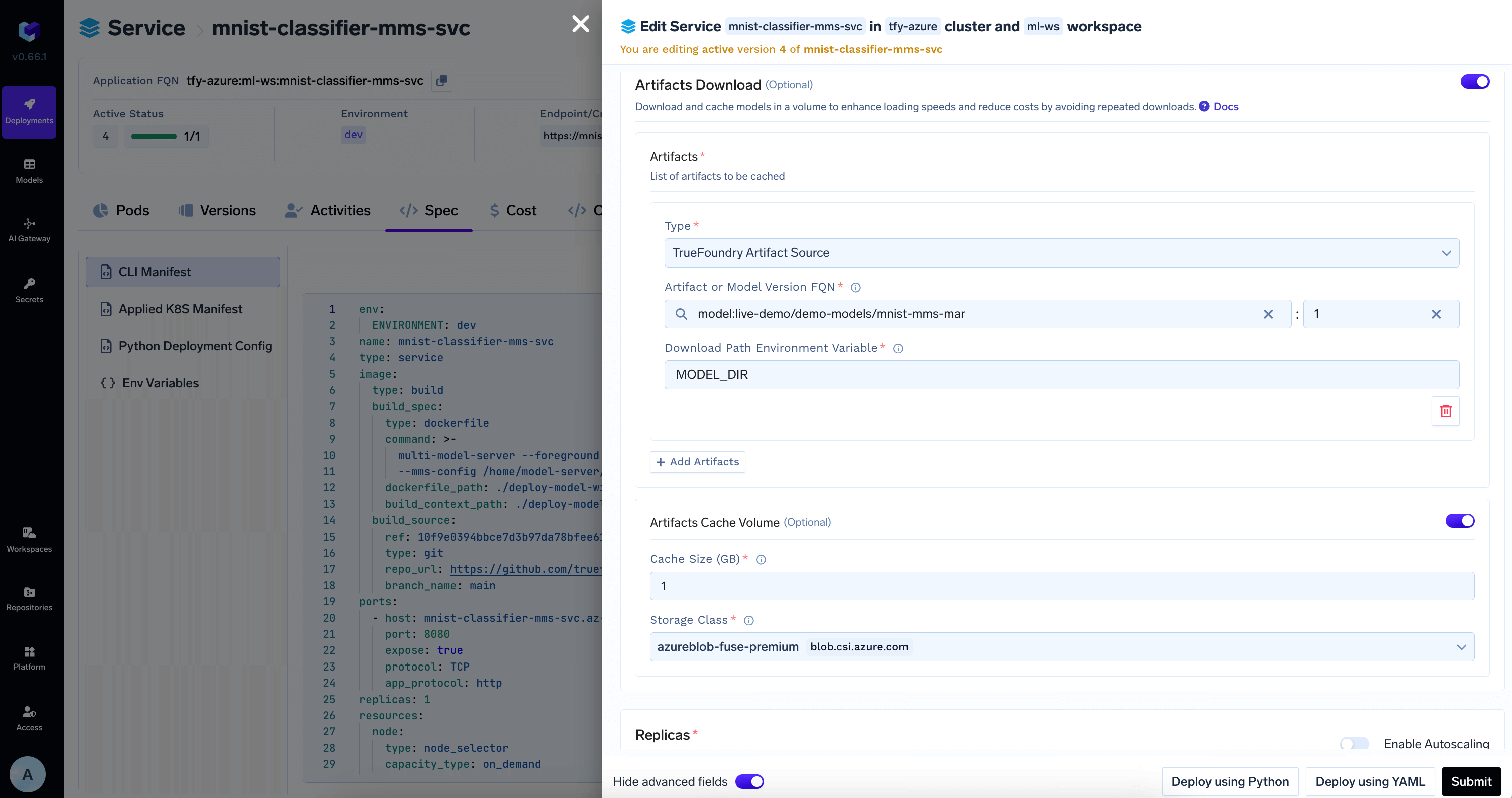The width and height of the screenshot is (1512, 798).
Task: Click the artifact version number field
Action: pyautogui.click(x=1381, y=314)
